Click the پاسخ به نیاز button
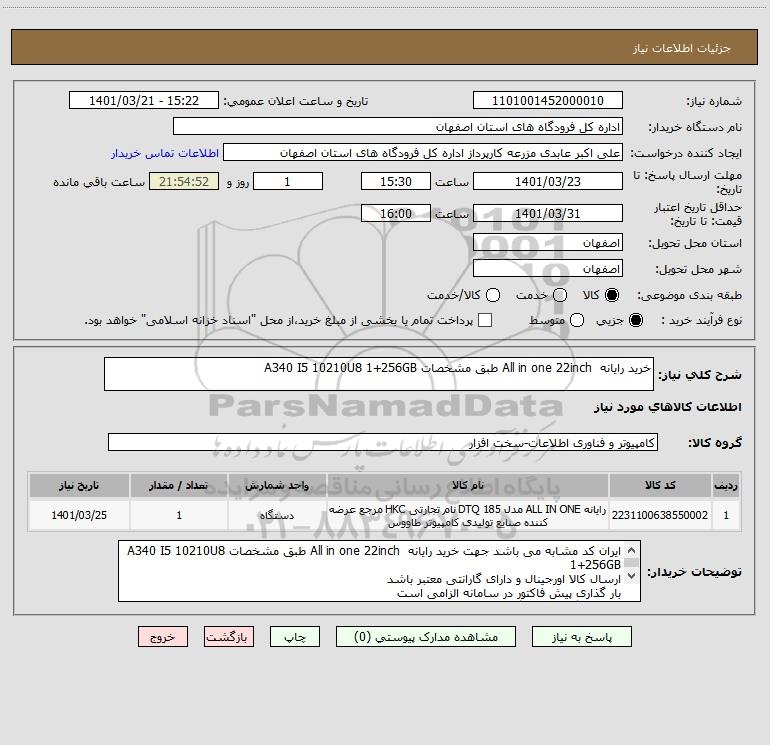The width and height of the screenshot is (770, 745). coord(582,637)
